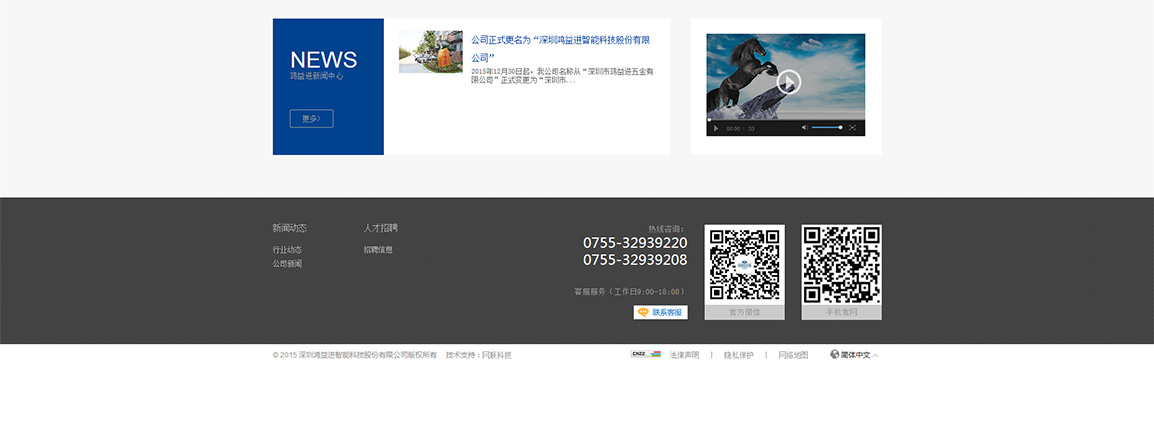Click the news article thumbnail image
Image resolution: width=1154 pixels, height=426 pixels.
coord(430,51)
